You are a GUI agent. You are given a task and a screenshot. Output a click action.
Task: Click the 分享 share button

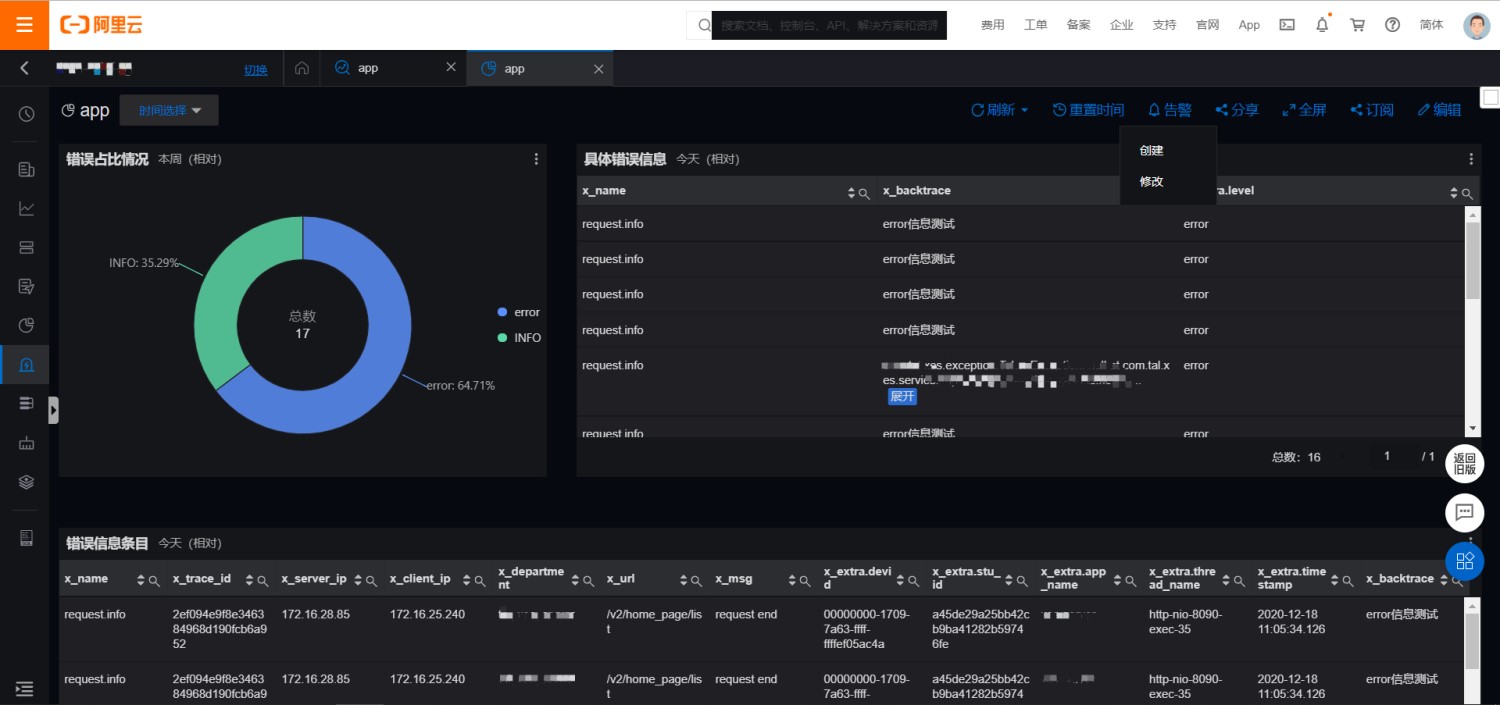1237,110
